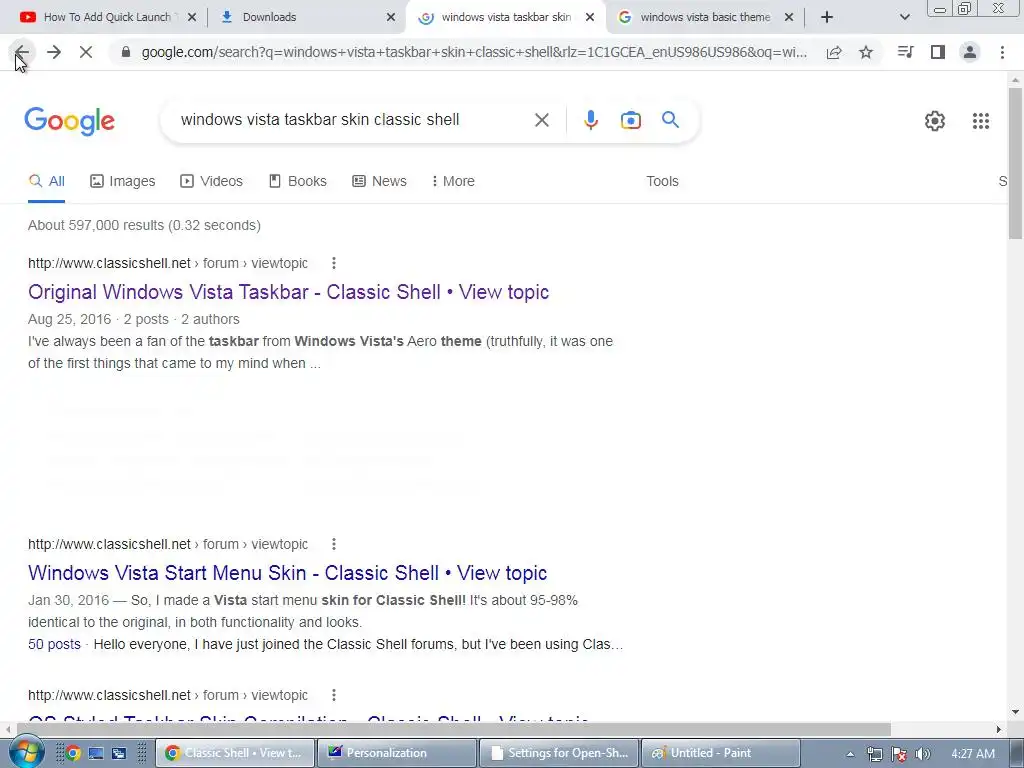Close the windows vista basic theme tab
Image resolution: width=1024 pixels, height=768 pixels.
tap(789, 17)
